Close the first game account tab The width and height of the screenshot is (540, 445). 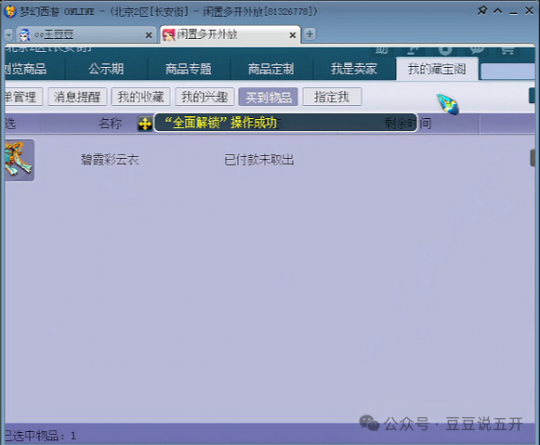point(149,35)
